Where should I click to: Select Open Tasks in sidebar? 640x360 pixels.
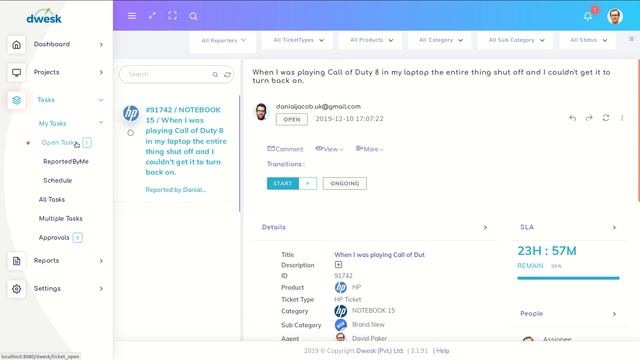pyautogui.click(x=58, y=142)
